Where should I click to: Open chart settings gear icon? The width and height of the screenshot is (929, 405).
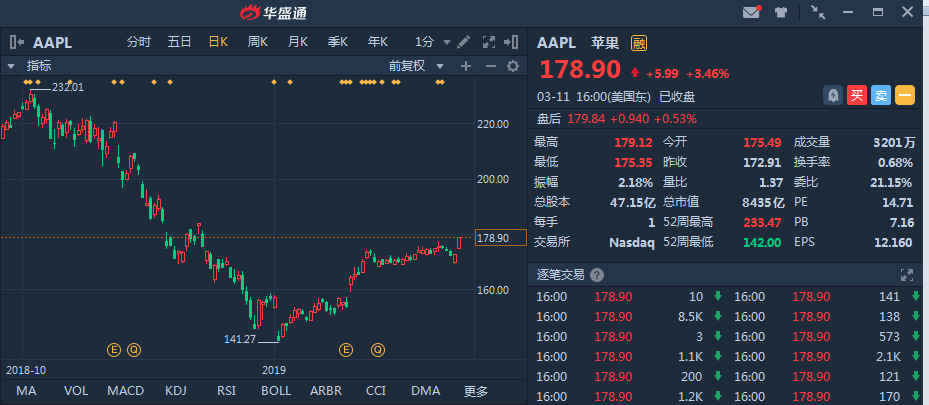click(513, 66)
